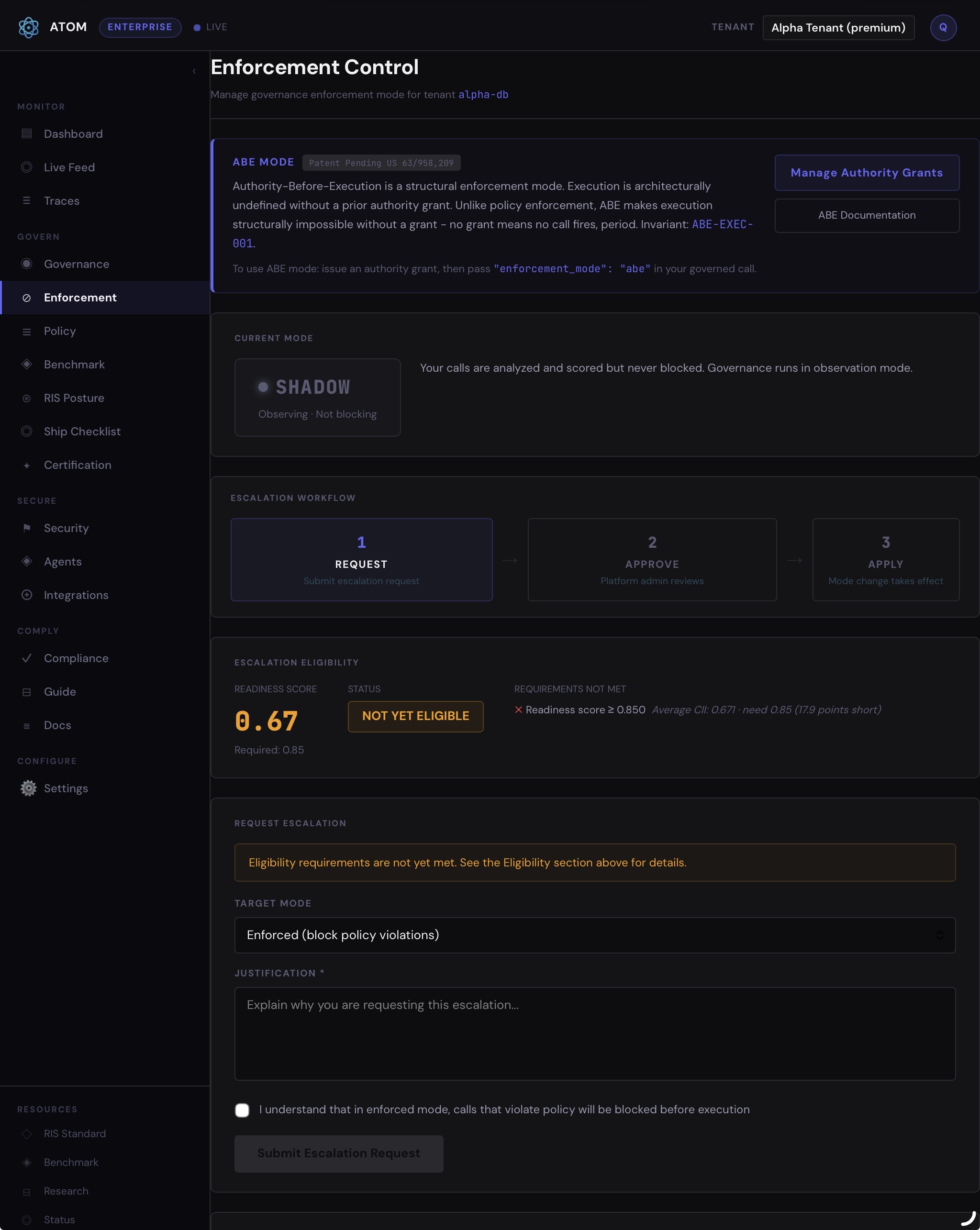Click the Benchmark diamond icon under Govern
Image resolution: width=980 pixels, height=1230 pixels.
[27, 364]
